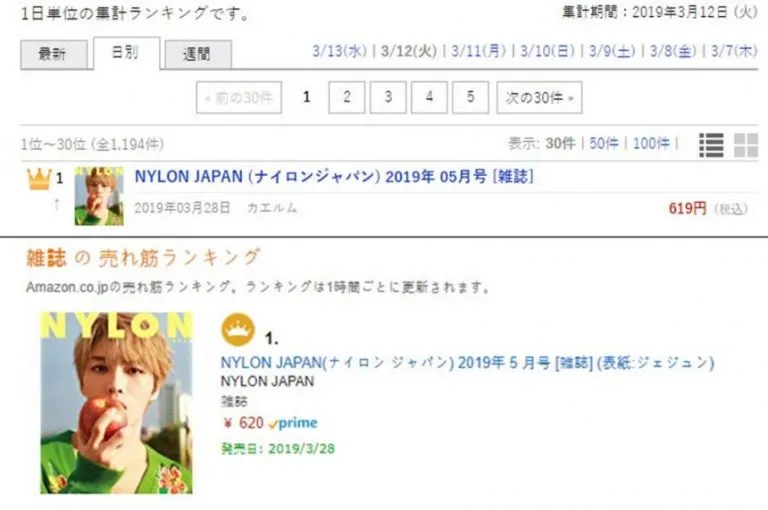Click the large NYLON magazine cover image
The width and height of the screenshot is (768, 510).
[x=116, y=403]
